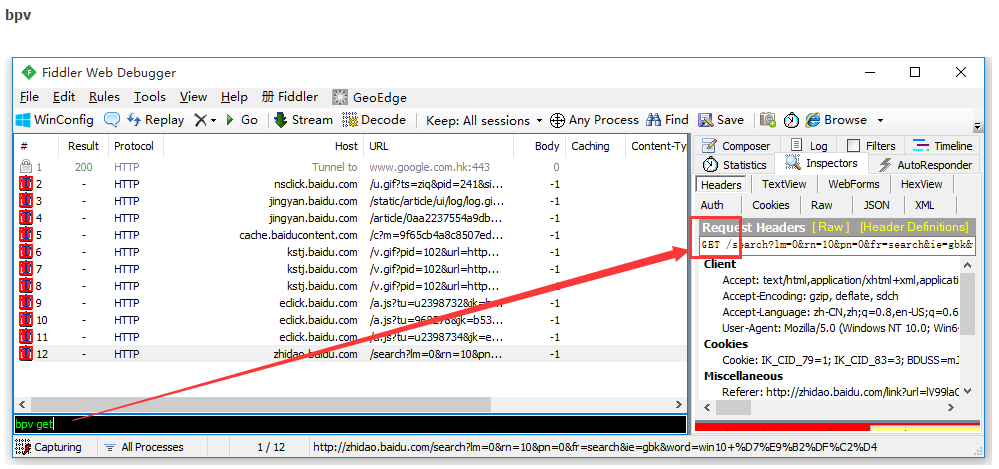Click headers panel vertical scrollbar down arrow
Image resolution: width=999 pixels, height=469 pixels.
click(968, 391)
